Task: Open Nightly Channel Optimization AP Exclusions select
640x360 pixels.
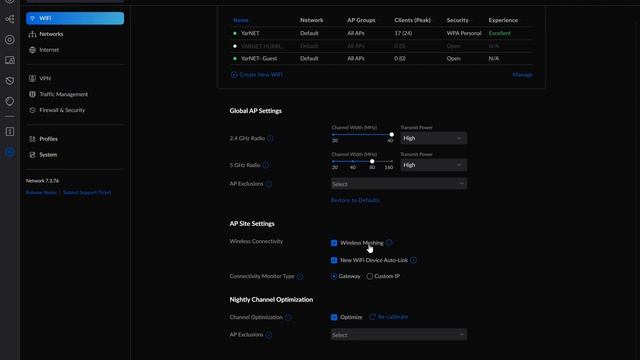Action: (399, 335)
